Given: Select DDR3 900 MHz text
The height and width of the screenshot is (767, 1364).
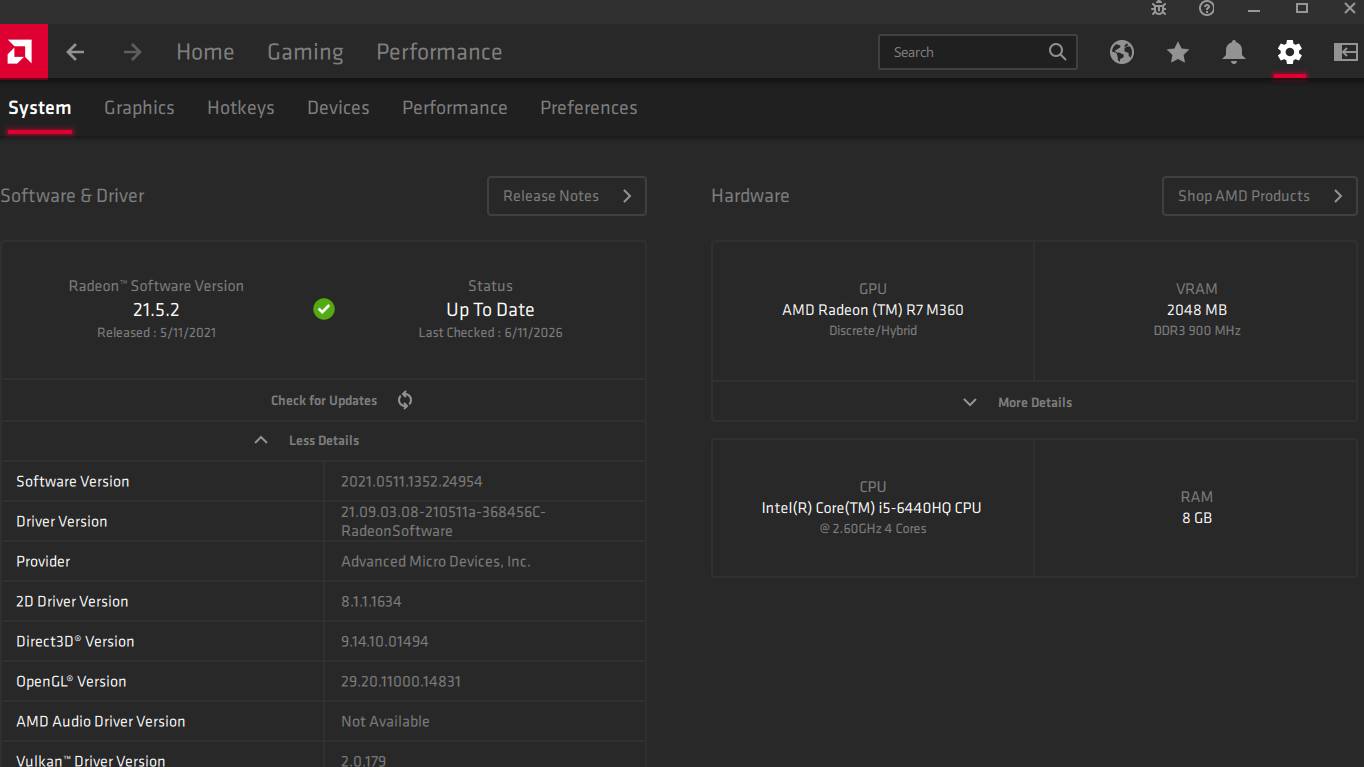Looking at the screenshot, I should [1197, 331].
